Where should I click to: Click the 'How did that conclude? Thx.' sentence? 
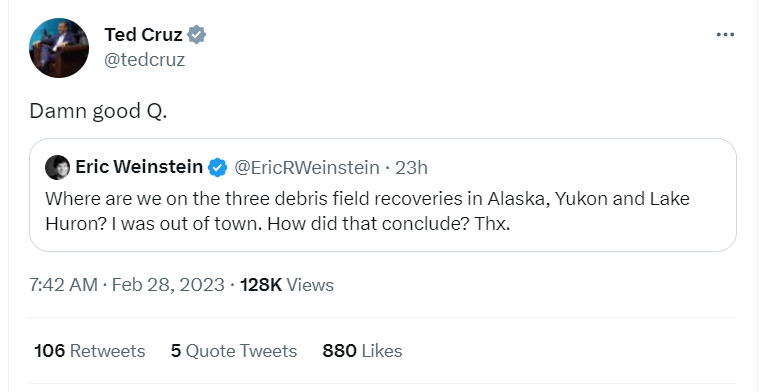coord(389,224)
